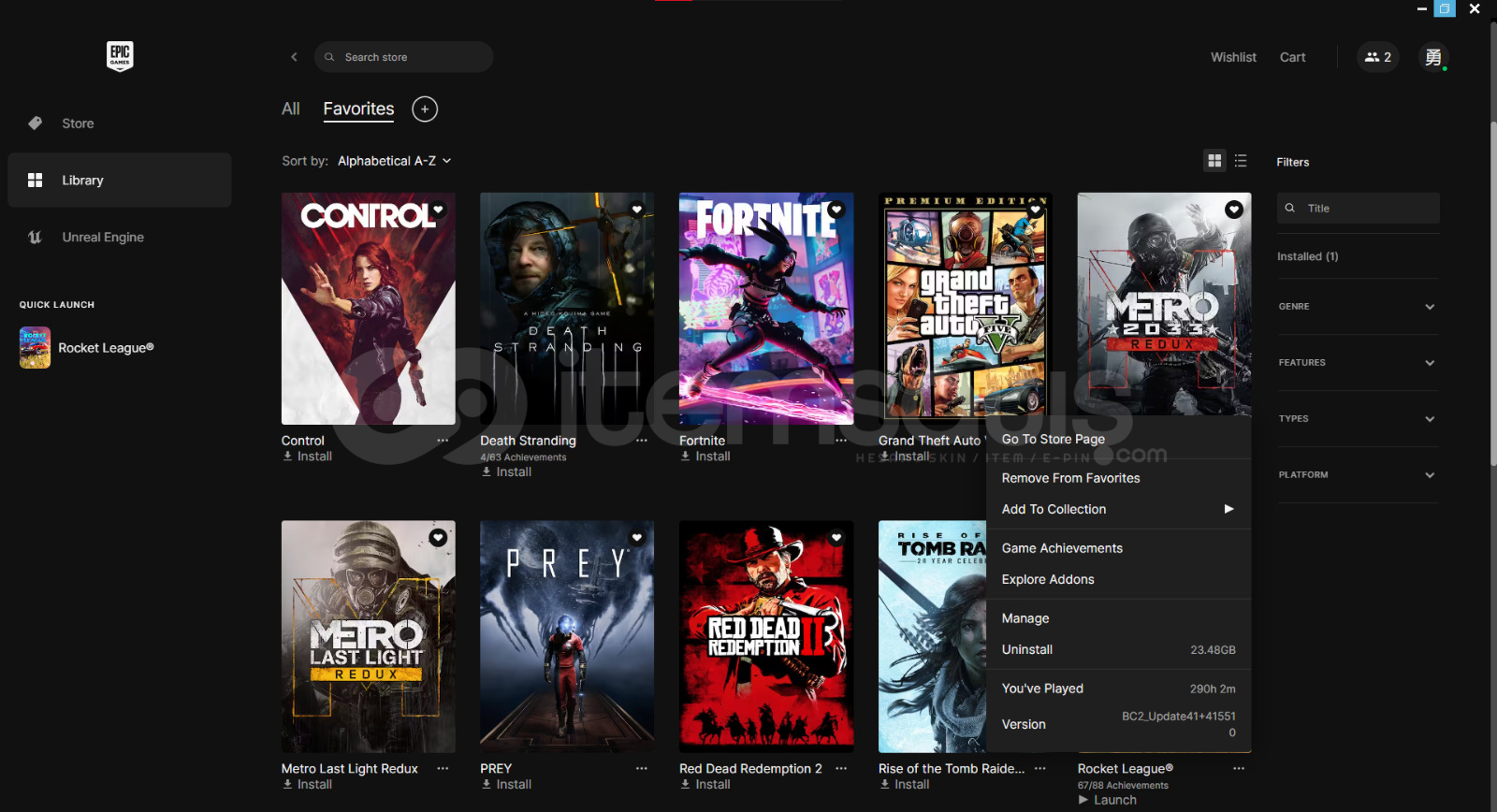This screenshot has height=812, width=1497.
Task: Open options menu for Metro Last Light Redux
Action: tap(443, 768)
